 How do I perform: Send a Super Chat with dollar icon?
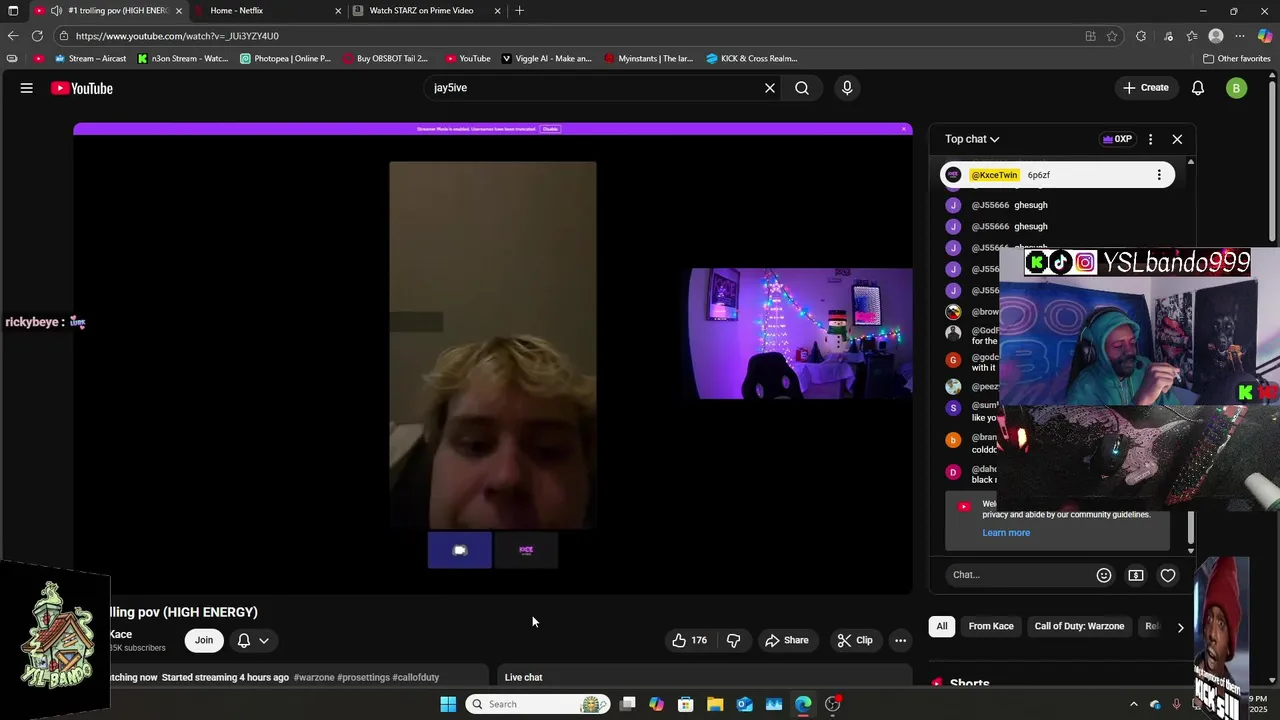[1136, 575]
